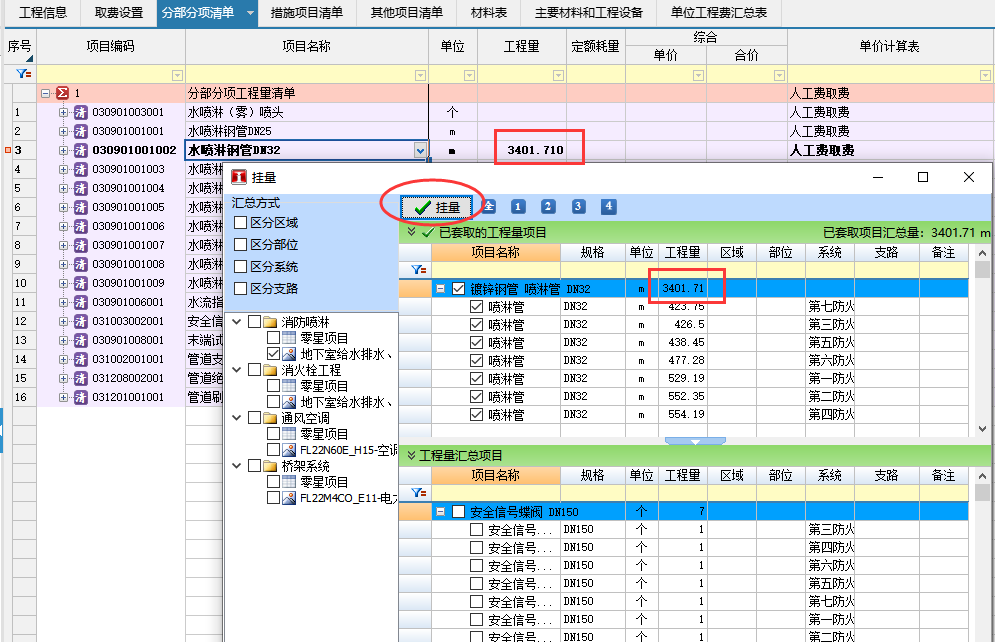
Task: Click the 项目编码 column header
Action: [x=110, y=47]
